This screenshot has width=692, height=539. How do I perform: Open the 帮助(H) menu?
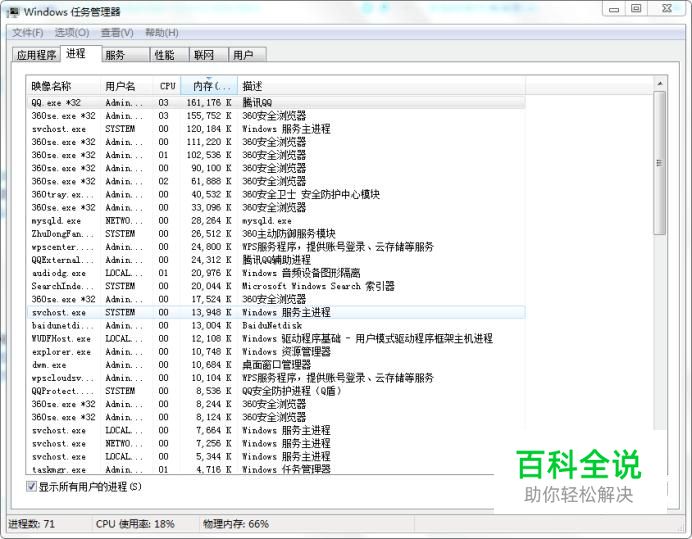[162, 33]
